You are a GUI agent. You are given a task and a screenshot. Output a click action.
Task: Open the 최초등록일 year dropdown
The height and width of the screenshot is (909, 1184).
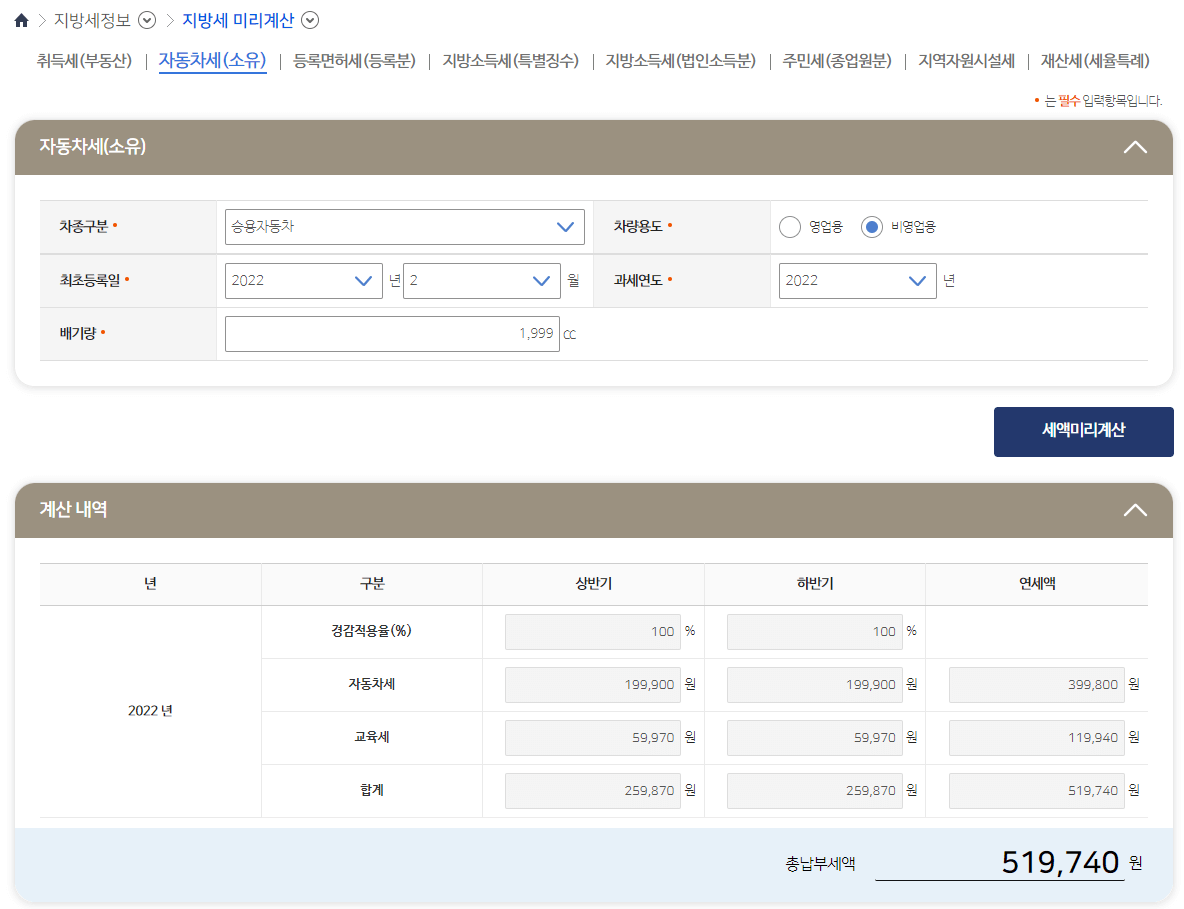tap(304, 281)
